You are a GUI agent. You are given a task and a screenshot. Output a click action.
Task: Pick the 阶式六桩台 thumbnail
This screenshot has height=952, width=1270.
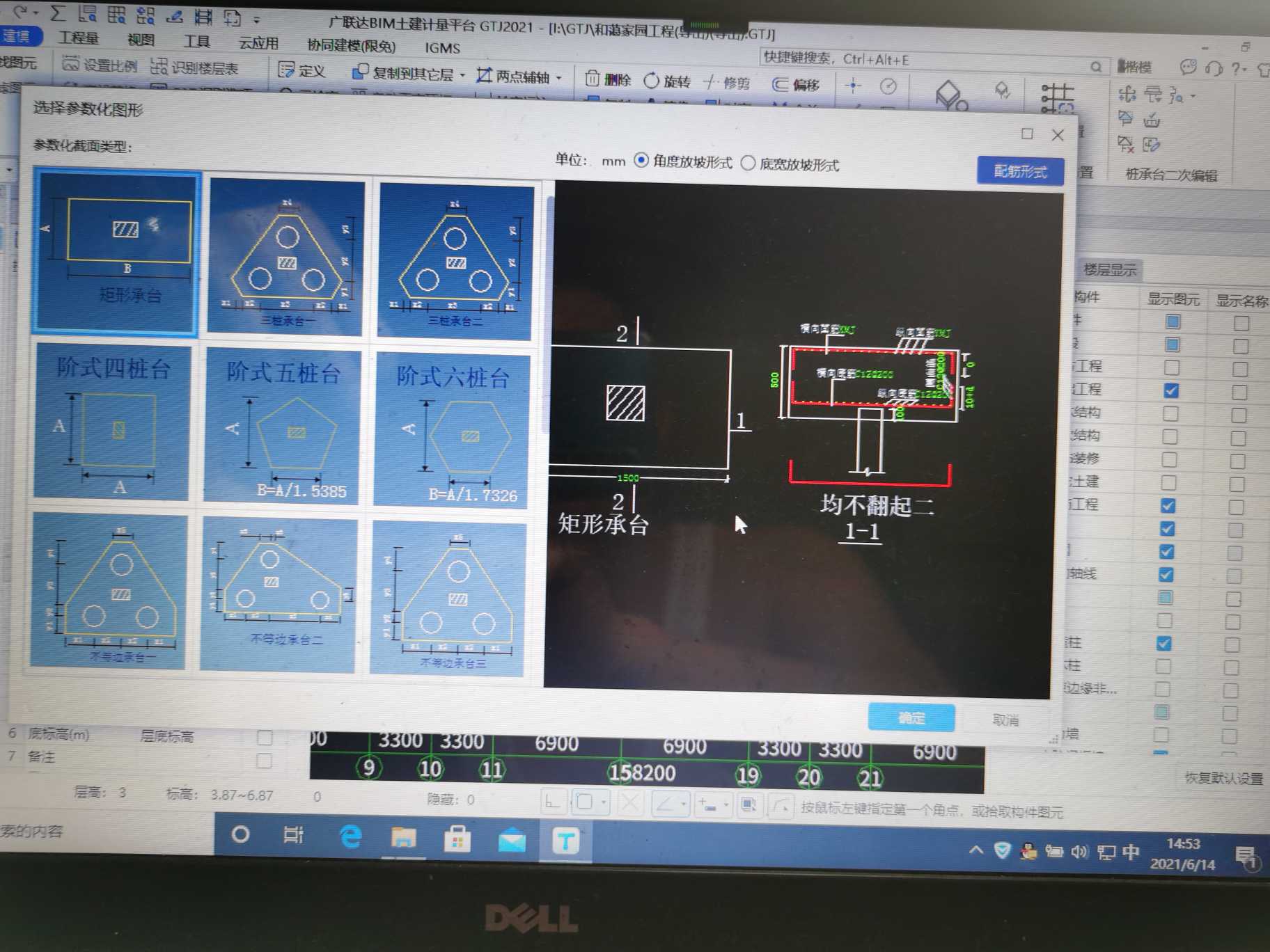450,430
